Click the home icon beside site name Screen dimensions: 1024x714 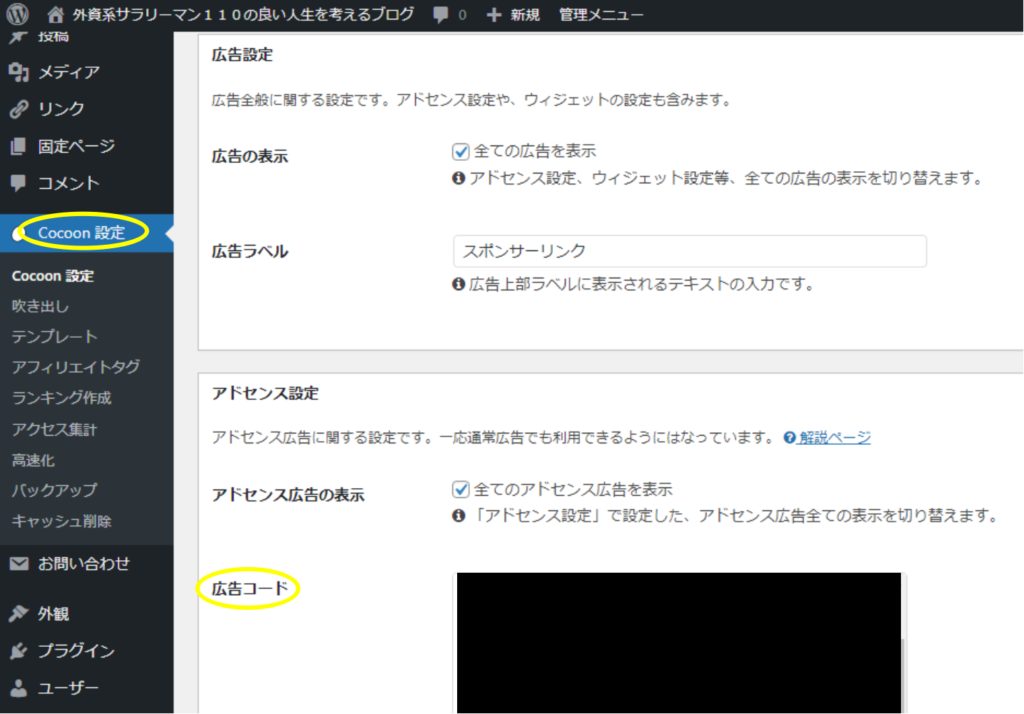56,14
